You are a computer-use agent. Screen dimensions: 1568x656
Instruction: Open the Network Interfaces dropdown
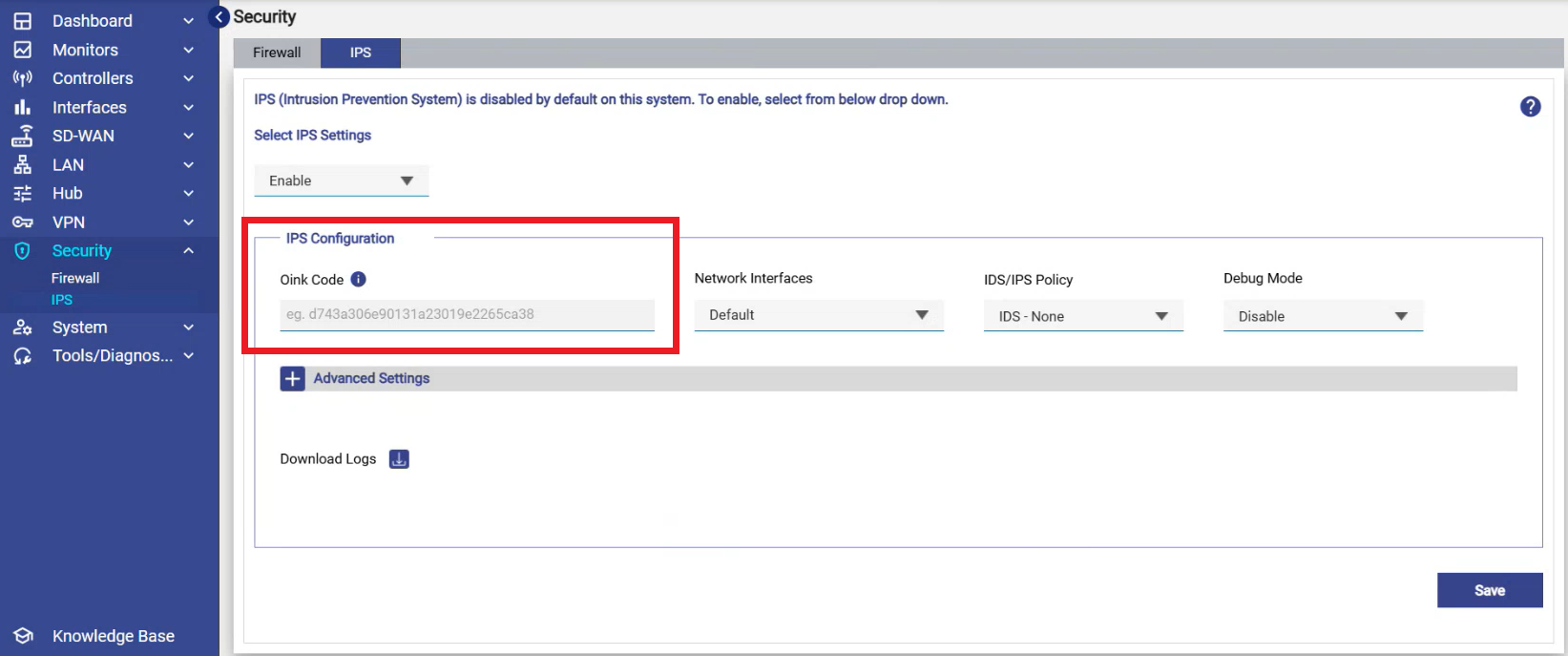pos(818,315)
